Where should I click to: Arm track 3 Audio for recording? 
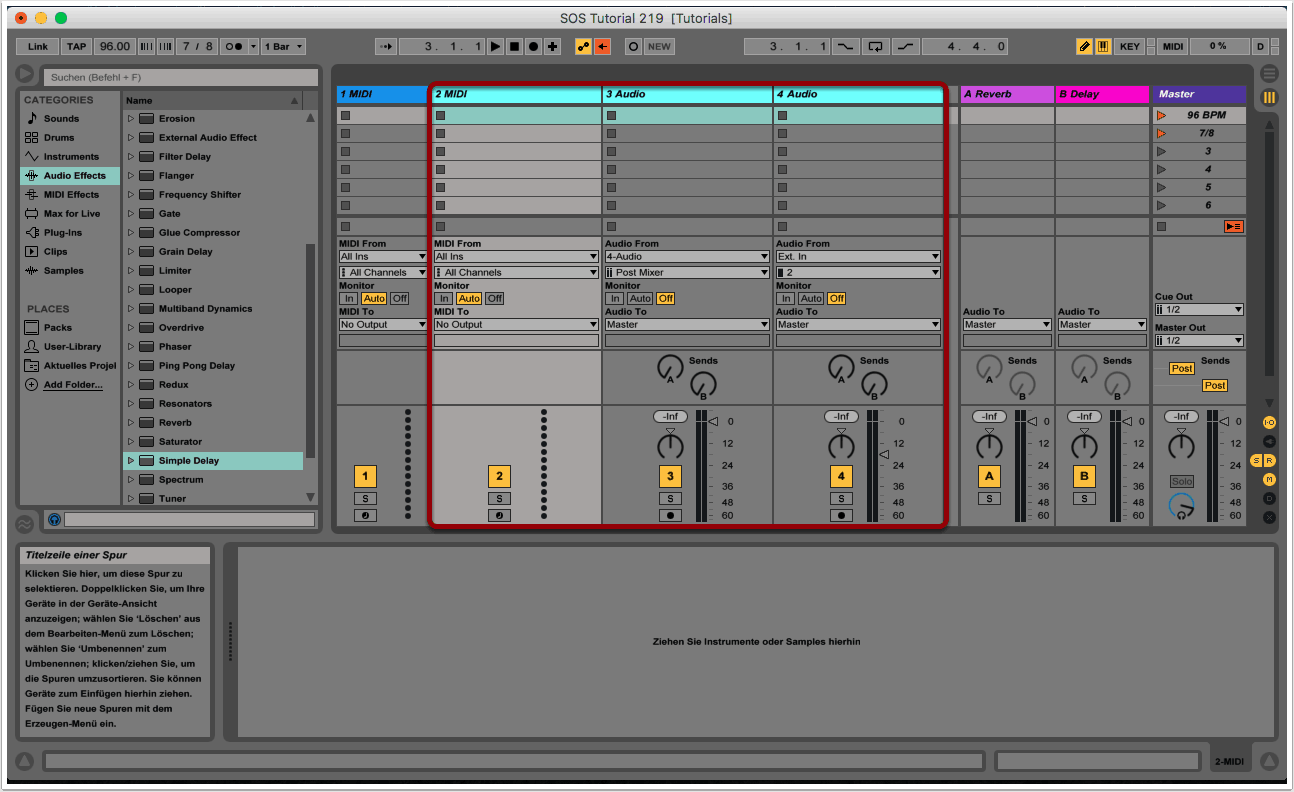(670, 516)
